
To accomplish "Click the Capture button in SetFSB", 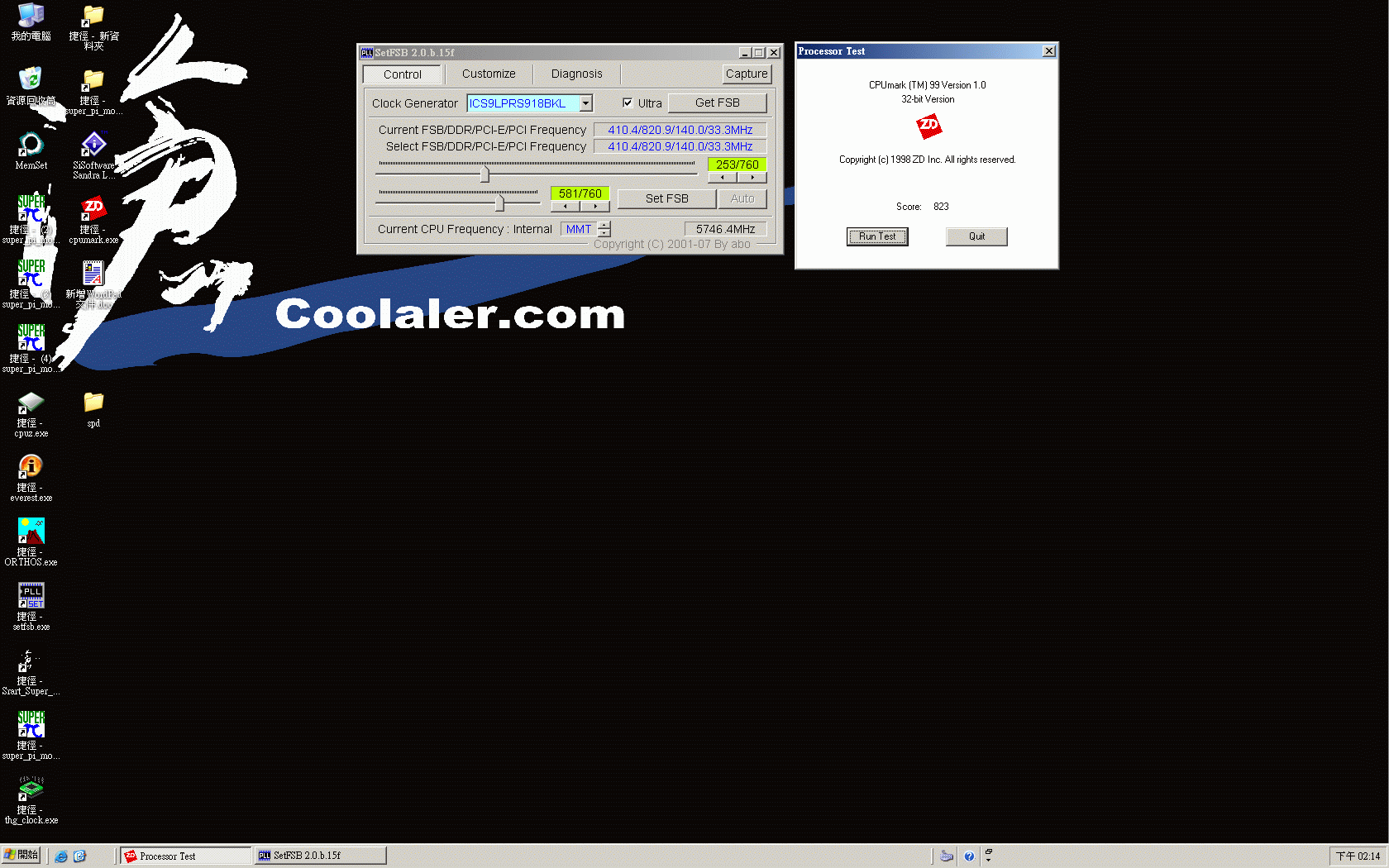I will 747,74.
